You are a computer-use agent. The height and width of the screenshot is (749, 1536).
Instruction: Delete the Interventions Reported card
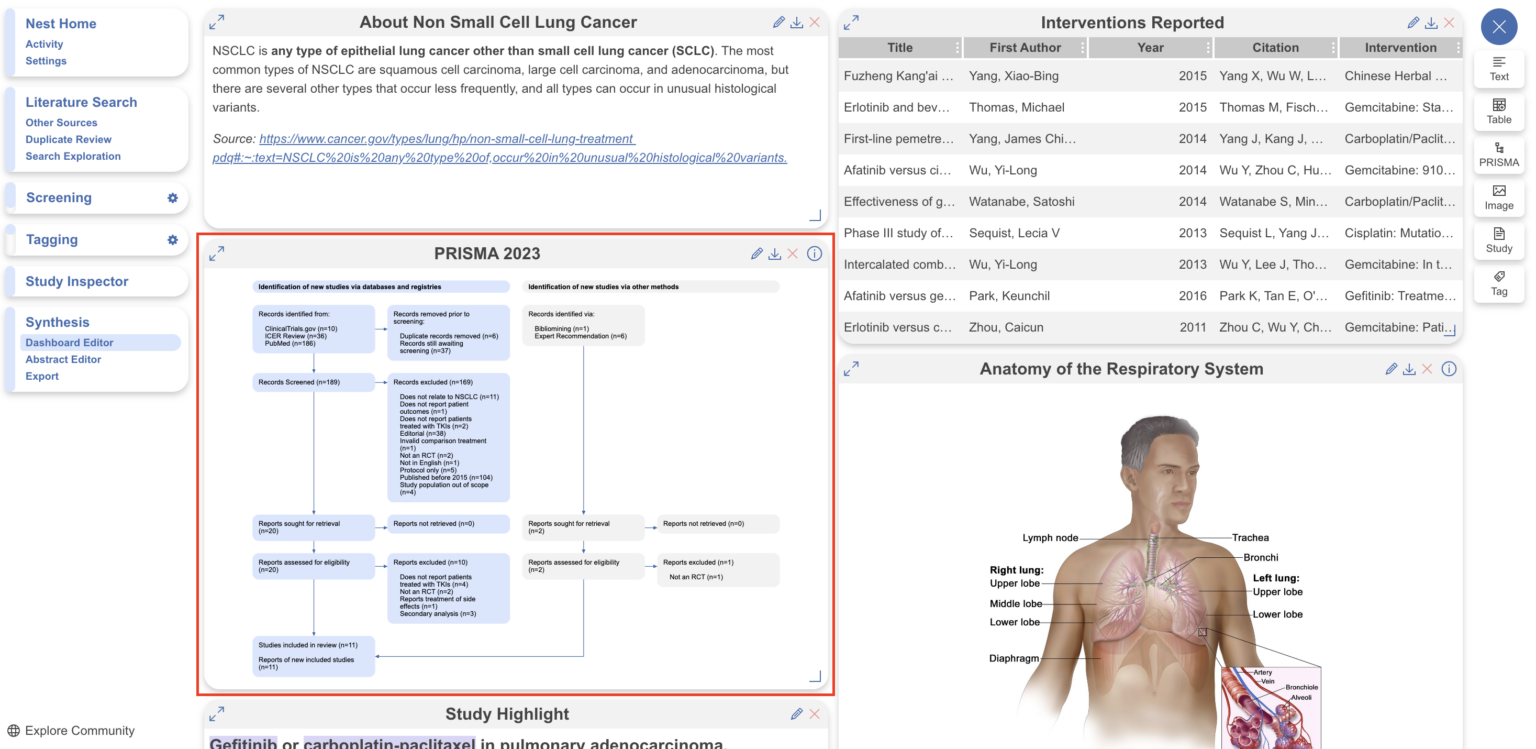1449,22
